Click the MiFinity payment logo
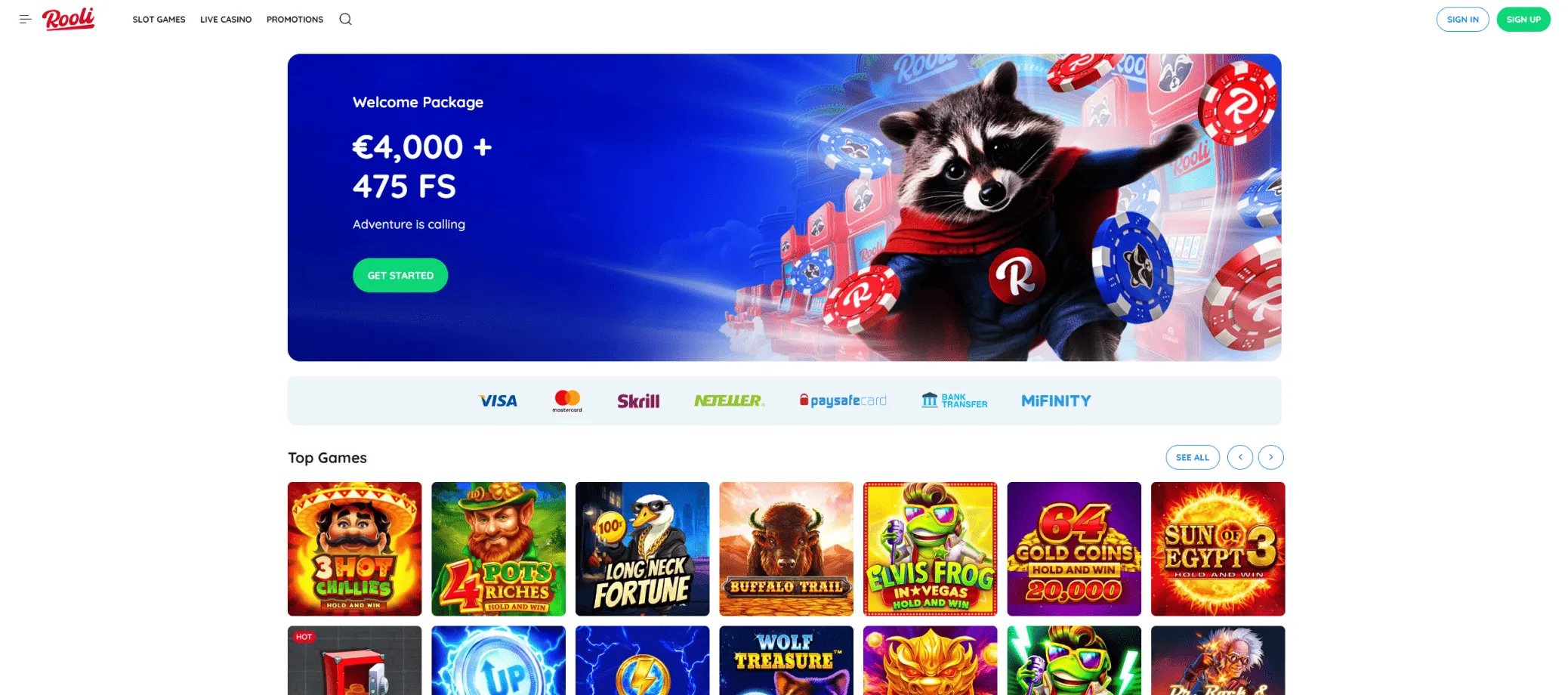1568x695 pixels. point(1056,401)
